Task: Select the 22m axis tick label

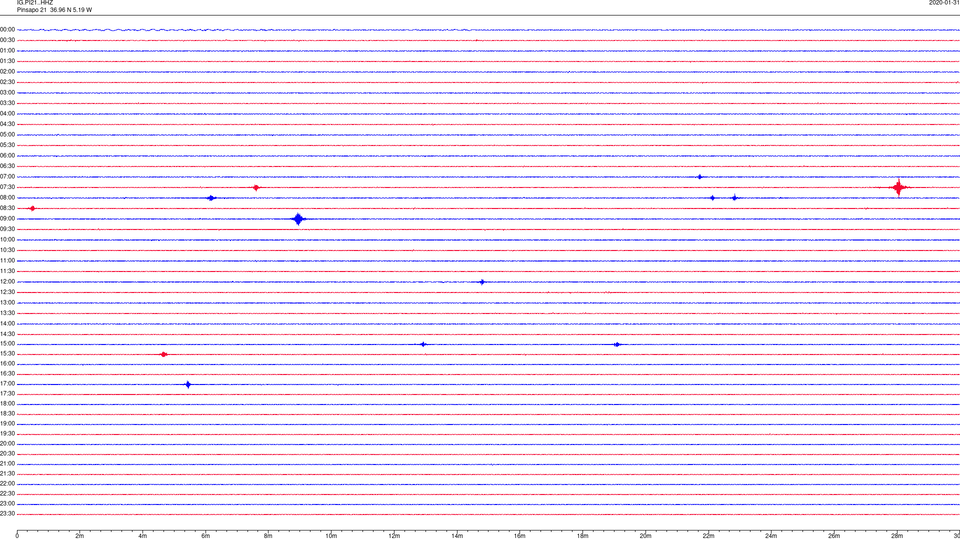Action: click(x=708, y=536)
